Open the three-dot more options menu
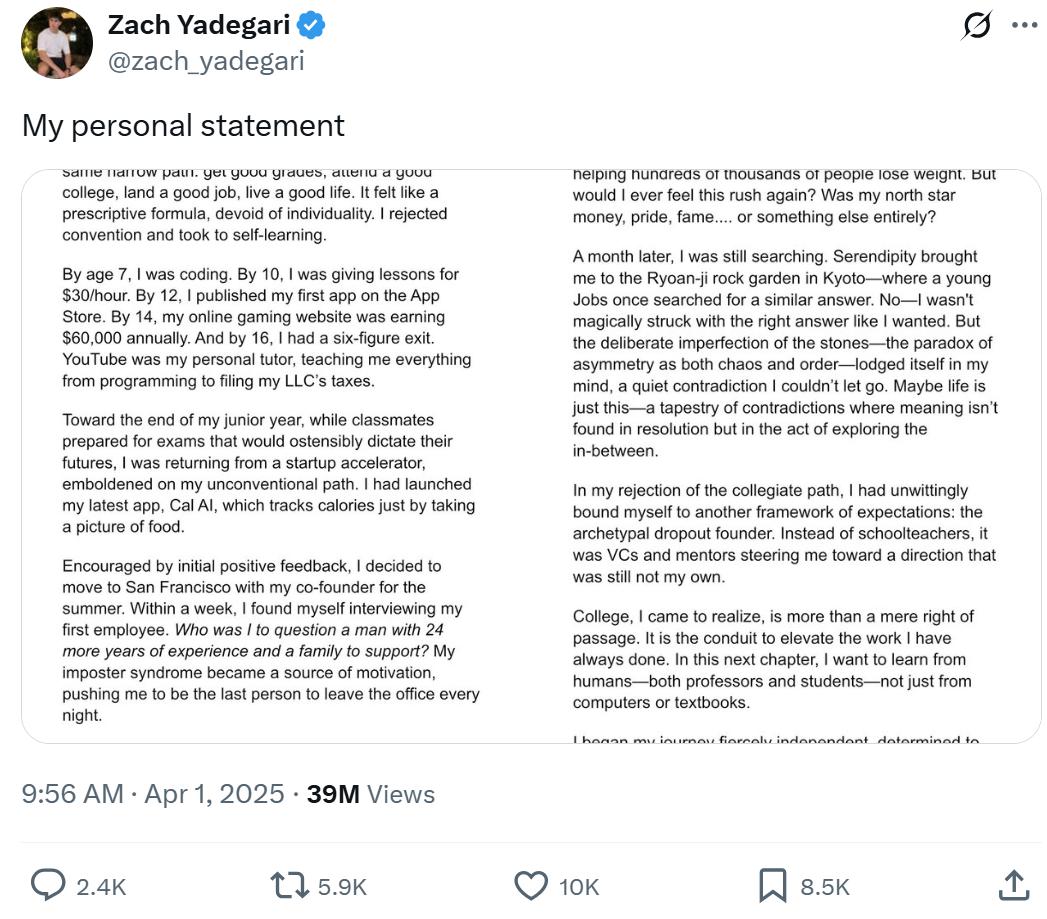The image size is (1047, 919). coord(1024,25)
